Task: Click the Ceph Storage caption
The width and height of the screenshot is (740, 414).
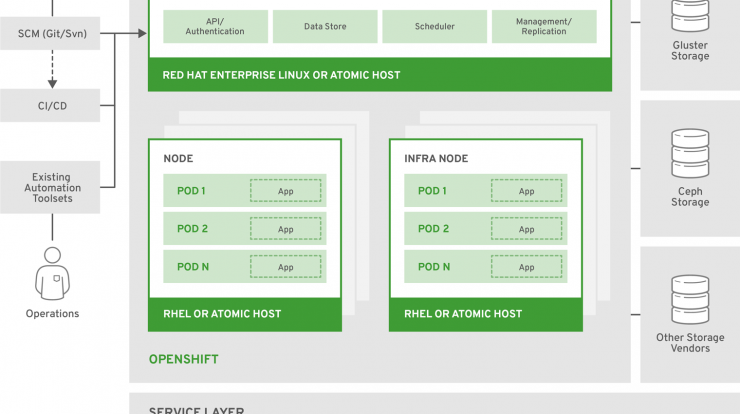Action: pyautogui.click(x=690, y=197)
